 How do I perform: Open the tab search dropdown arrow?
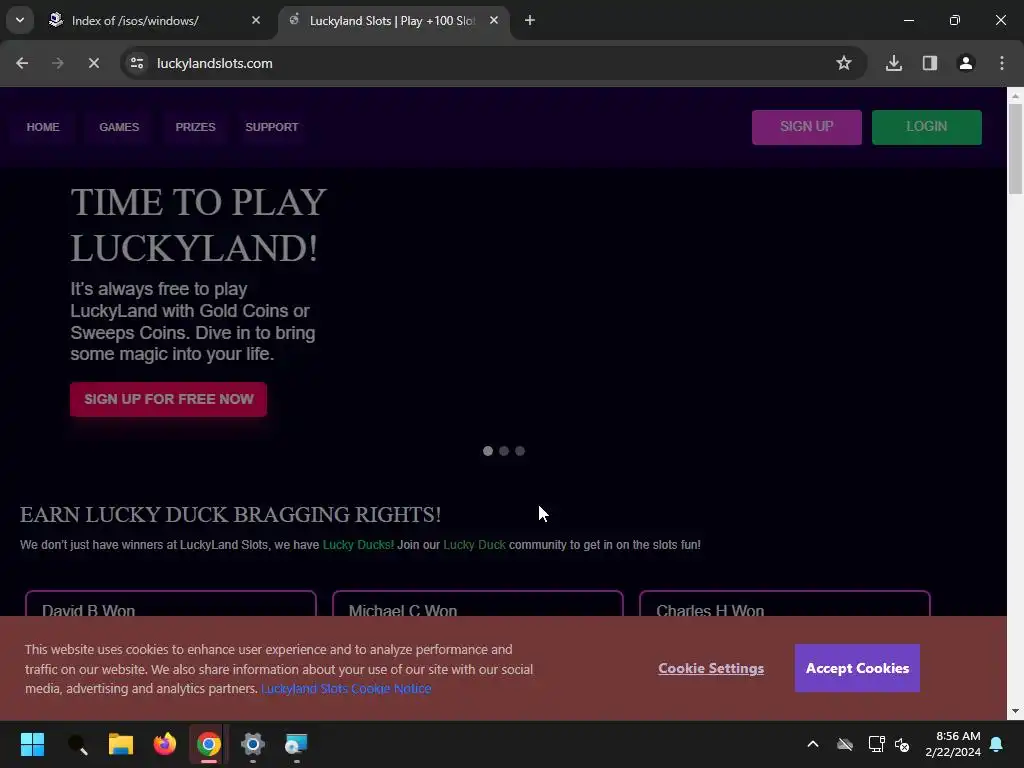coord(20,20)
